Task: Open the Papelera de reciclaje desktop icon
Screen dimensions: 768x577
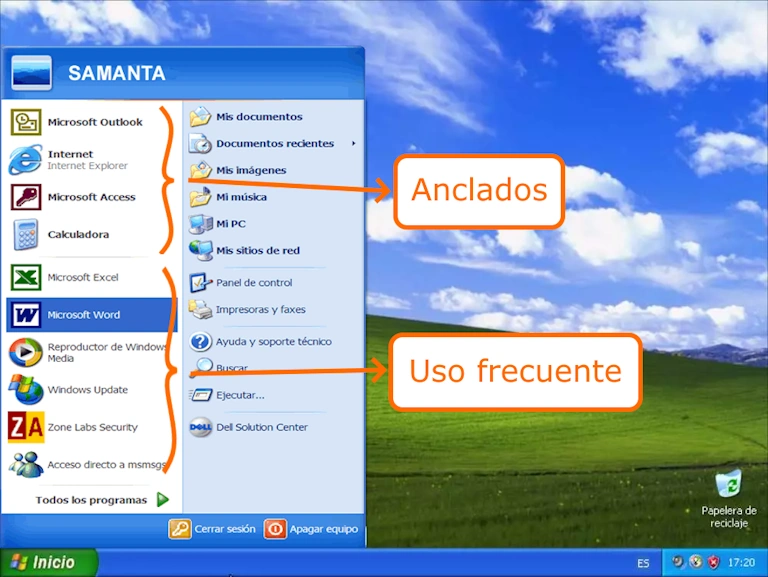Action: click(729, 484)
